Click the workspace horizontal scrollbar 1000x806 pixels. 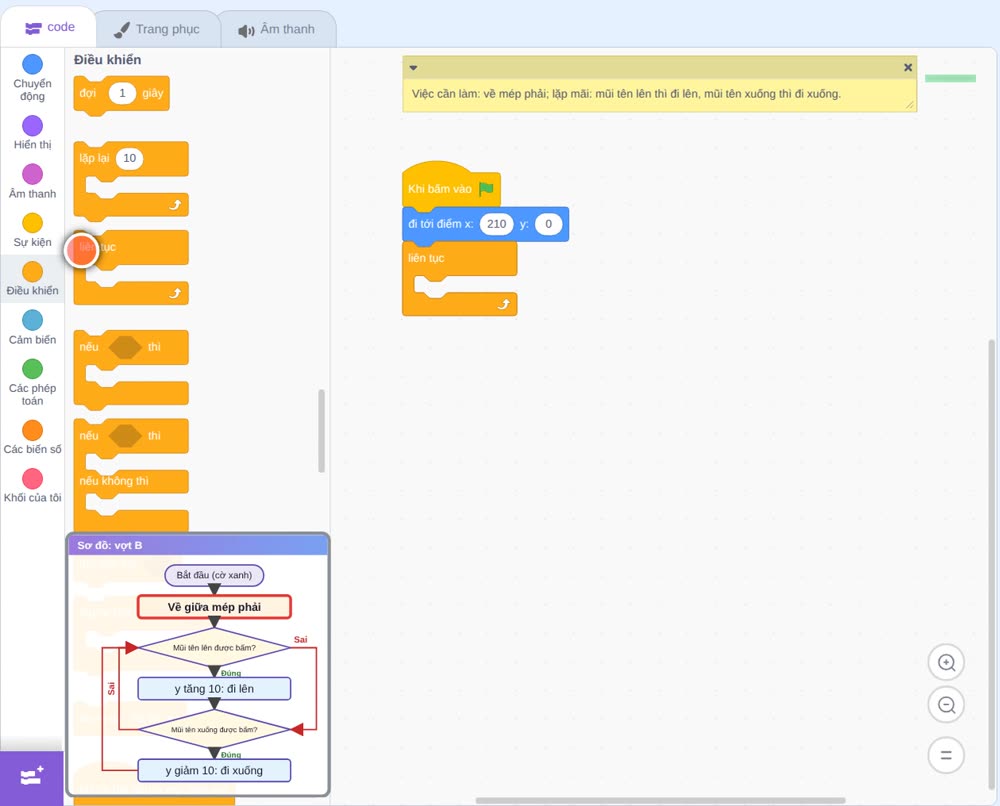click(660, 800)
